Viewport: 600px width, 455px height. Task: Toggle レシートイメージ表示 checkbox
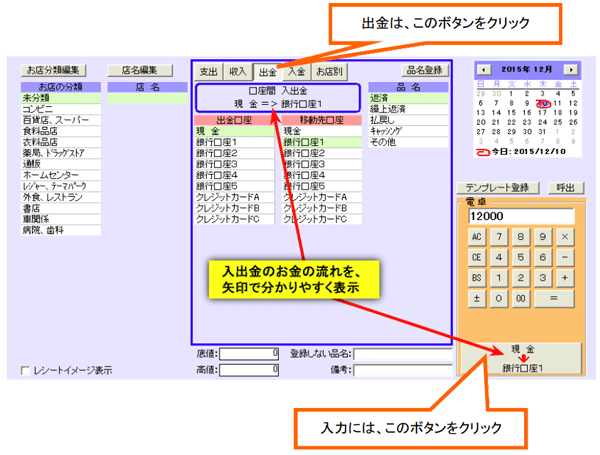pos(25,370)
